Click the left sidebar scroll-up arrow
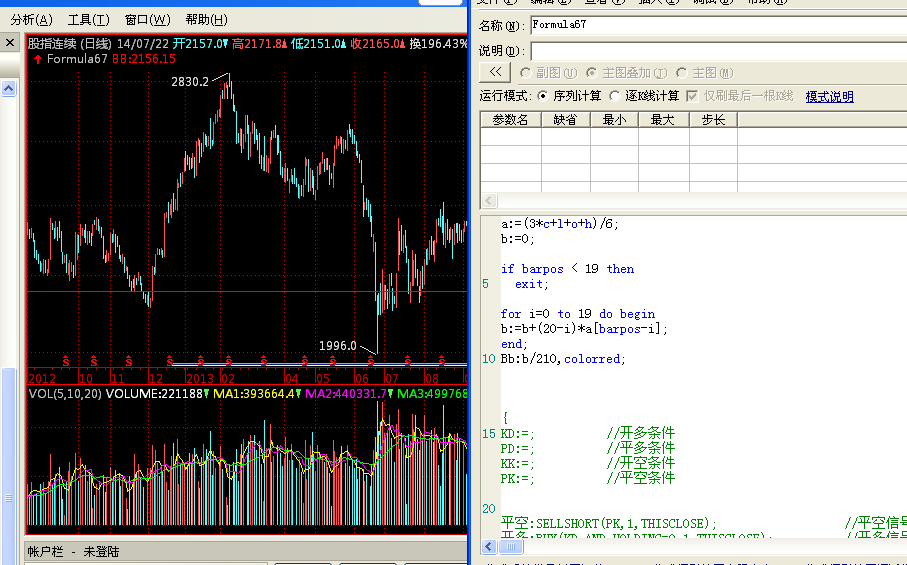Viewport: 907px width, 565px height. point(9,88)
